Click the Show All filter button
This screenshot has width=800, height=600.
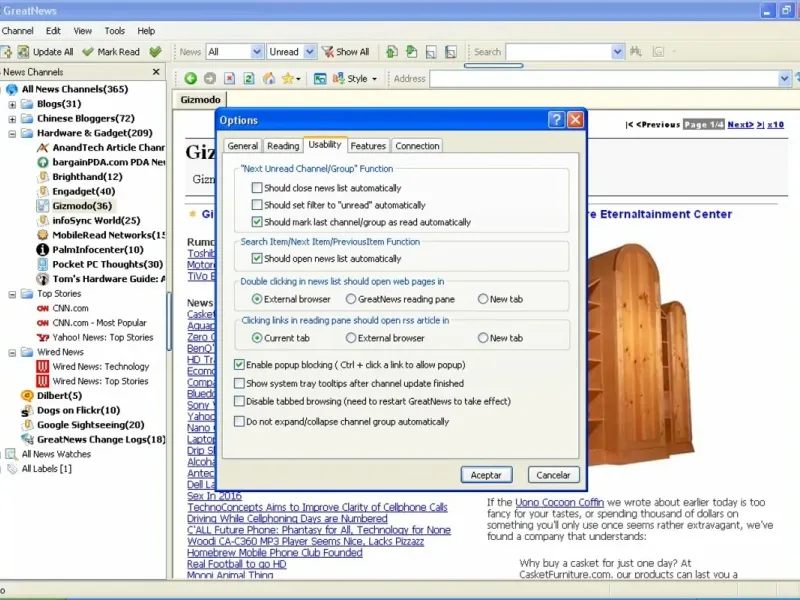point(345,52)
